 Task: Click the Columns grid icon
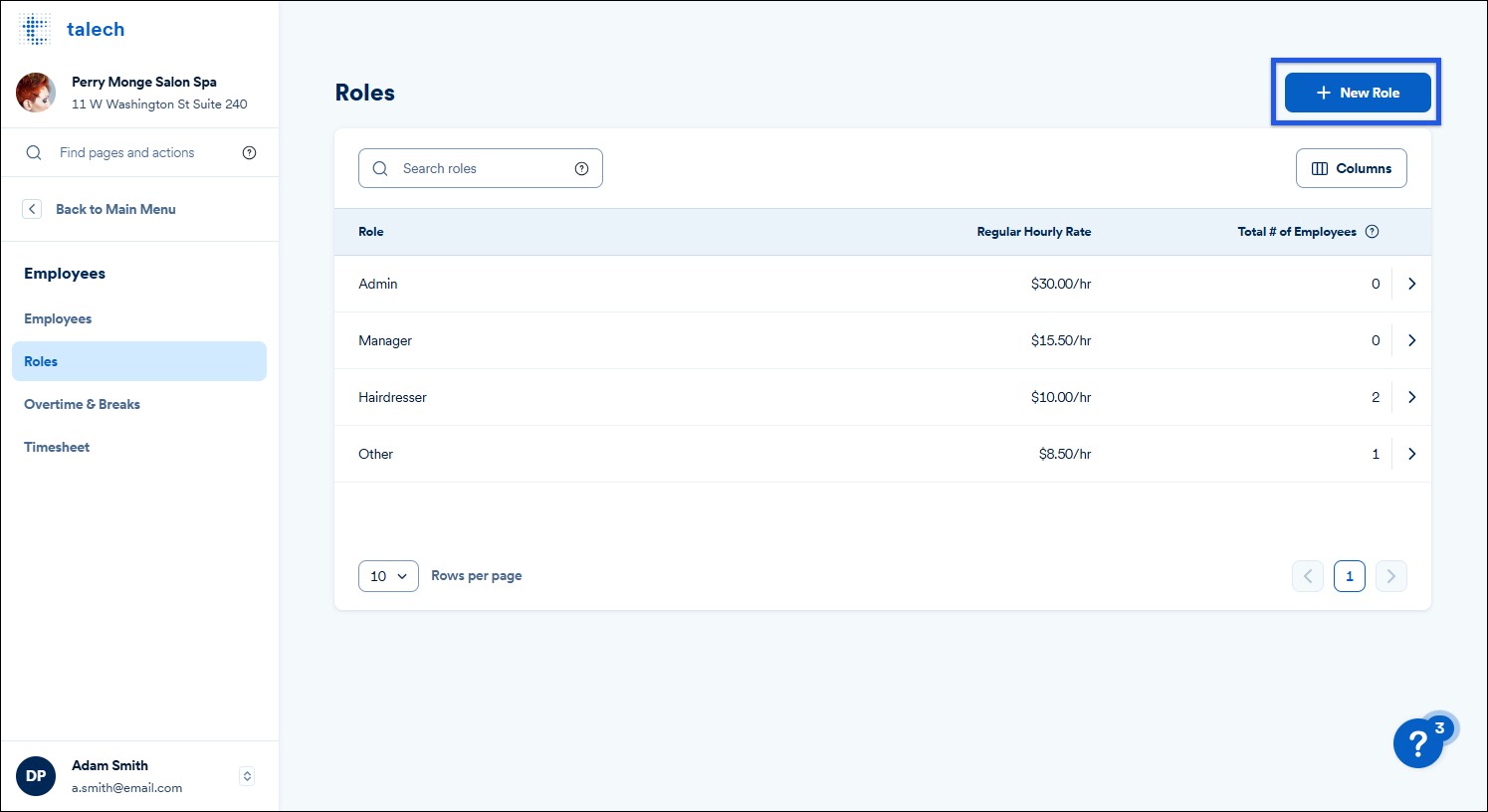(x=1319, y=168)
